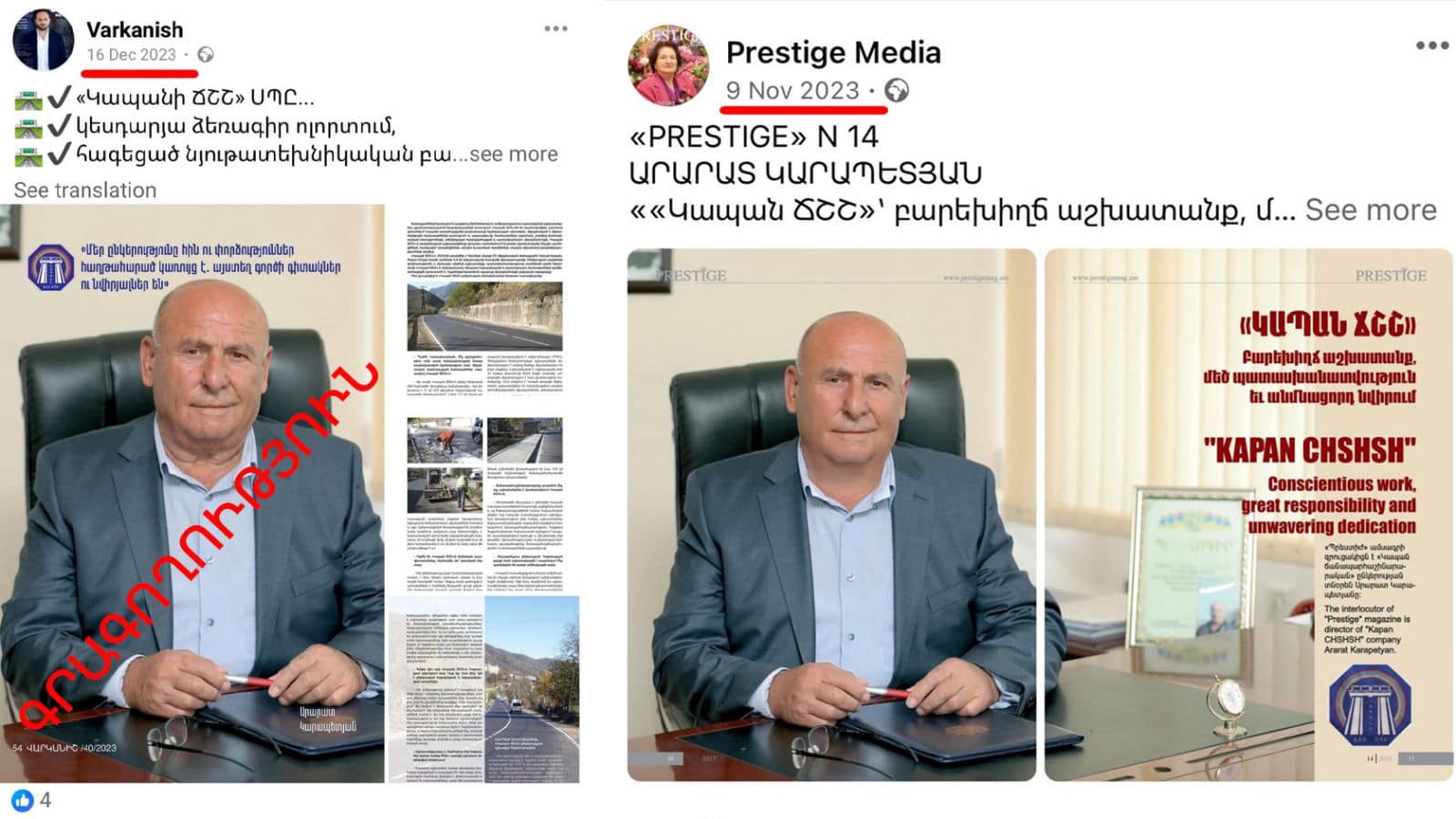Expand Varkanish post with 'see more'

pyautogui.click(x=513, y=154)
